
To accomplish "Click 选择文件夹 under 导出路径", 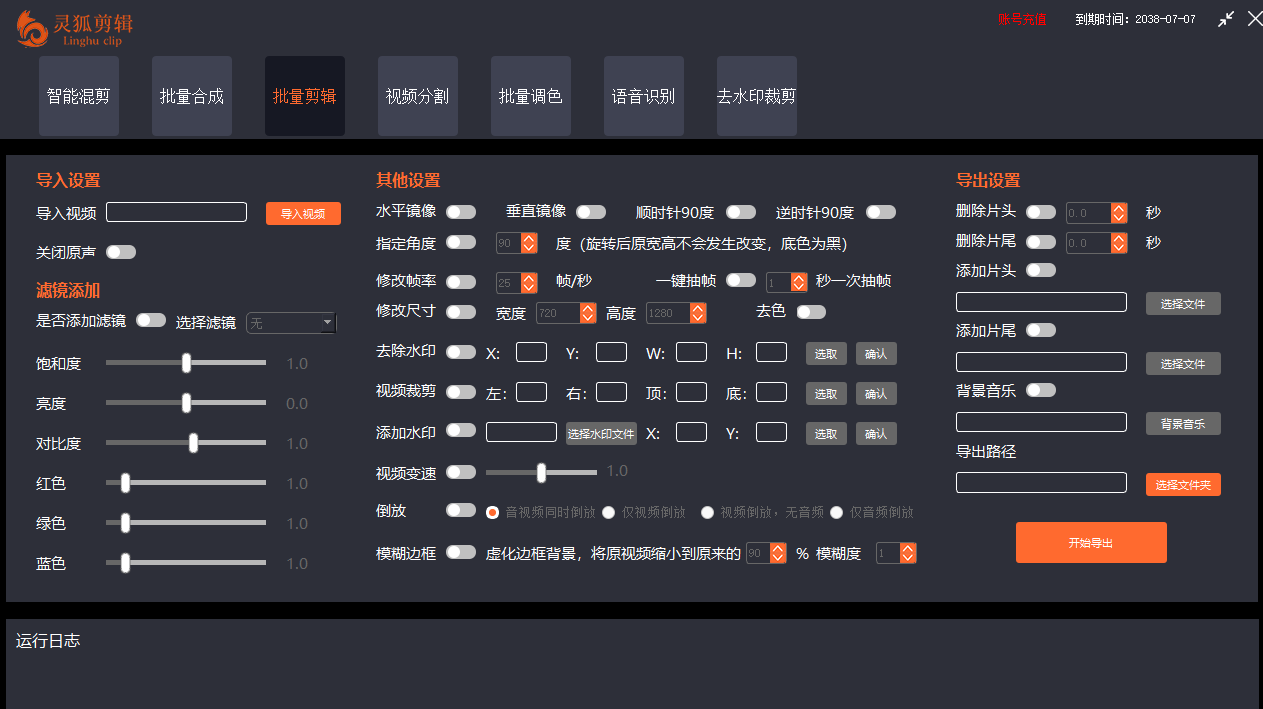I will pos(1183,483).
